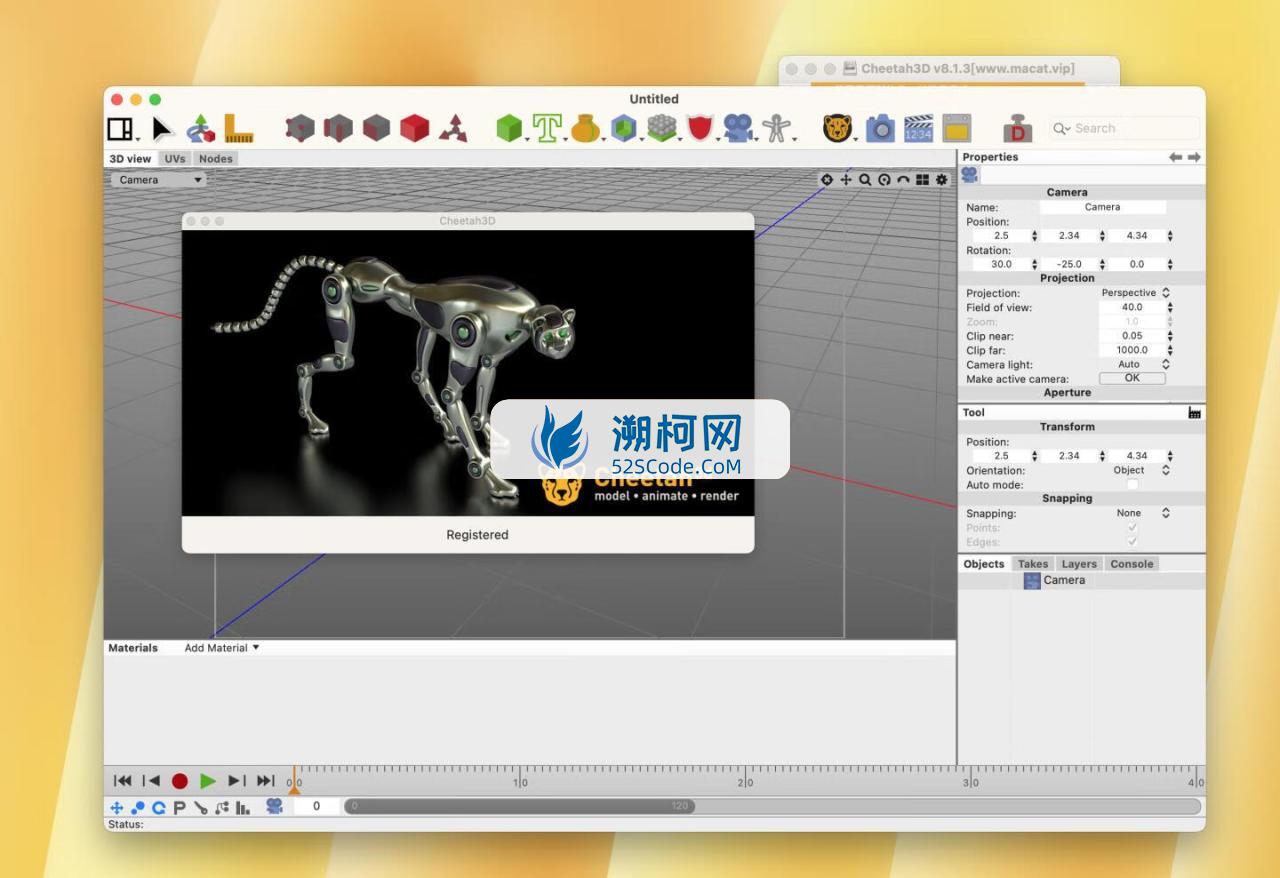
Task: Open the orange vase creator objects
Action: pyautogui.click(x=585, y=128)
